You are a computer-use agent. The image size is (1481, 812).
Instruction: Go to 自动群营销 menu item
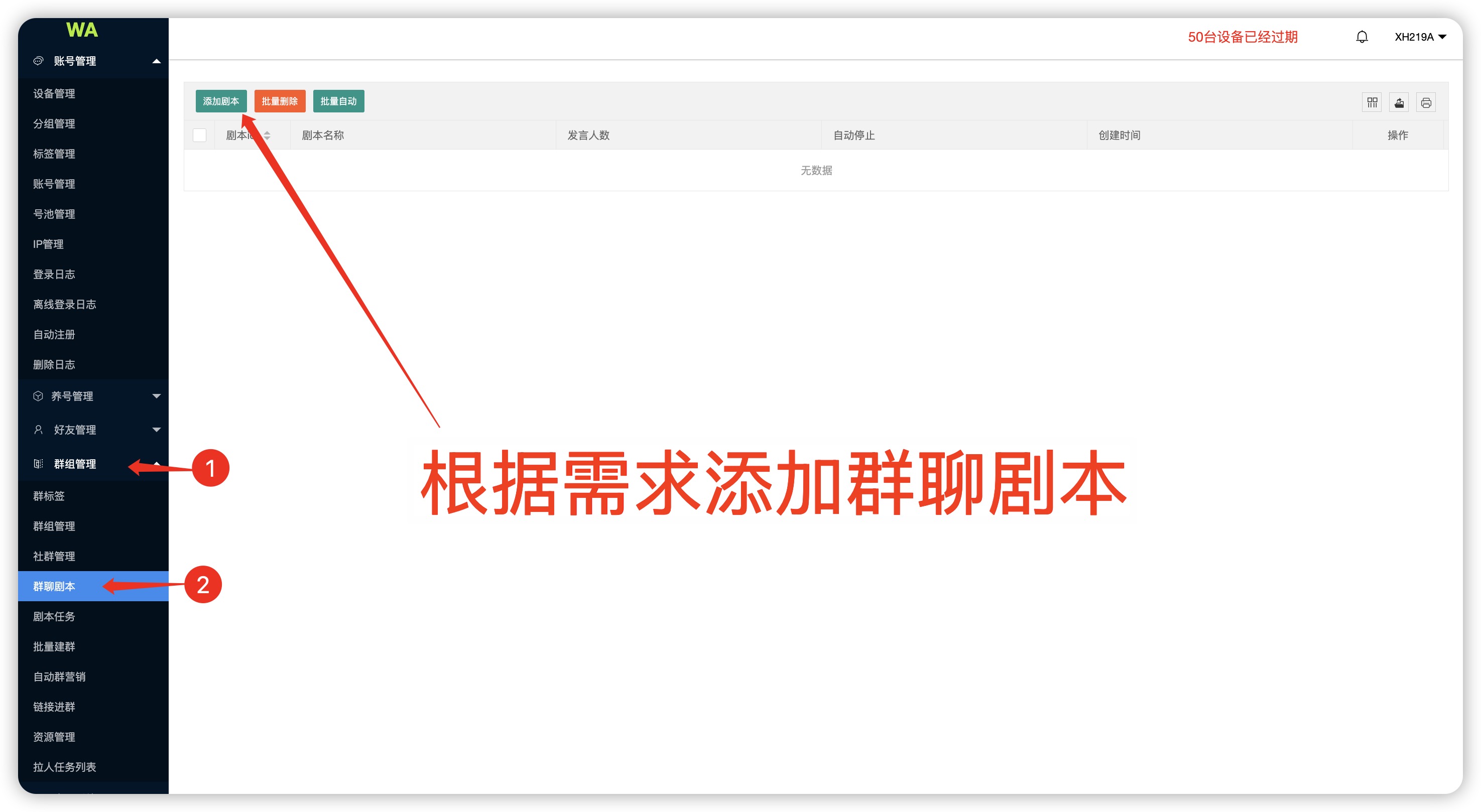[x=59, y=676]
